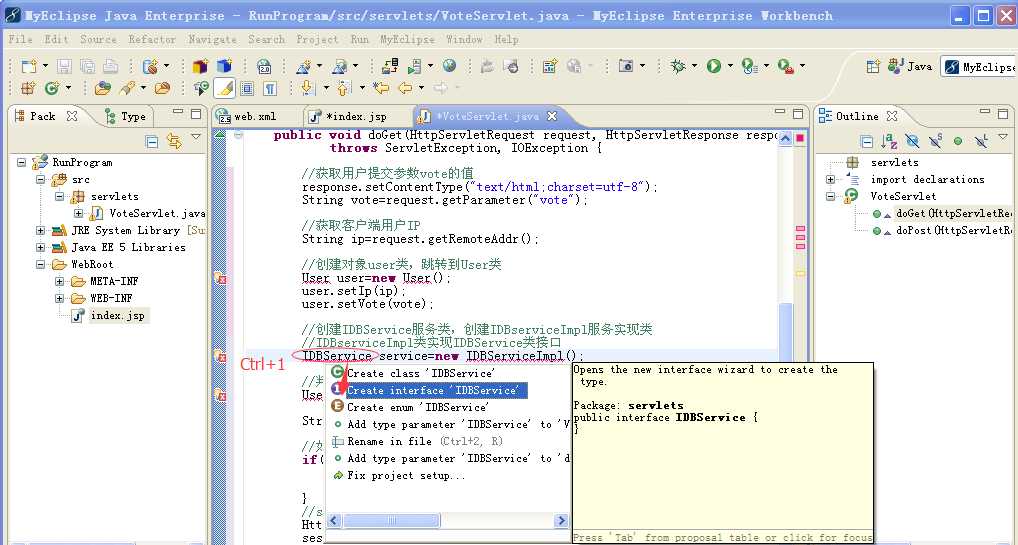1018x545 pixels.
Task: Switch to the MyEclipse perspective button
Action: coord(980,66)
